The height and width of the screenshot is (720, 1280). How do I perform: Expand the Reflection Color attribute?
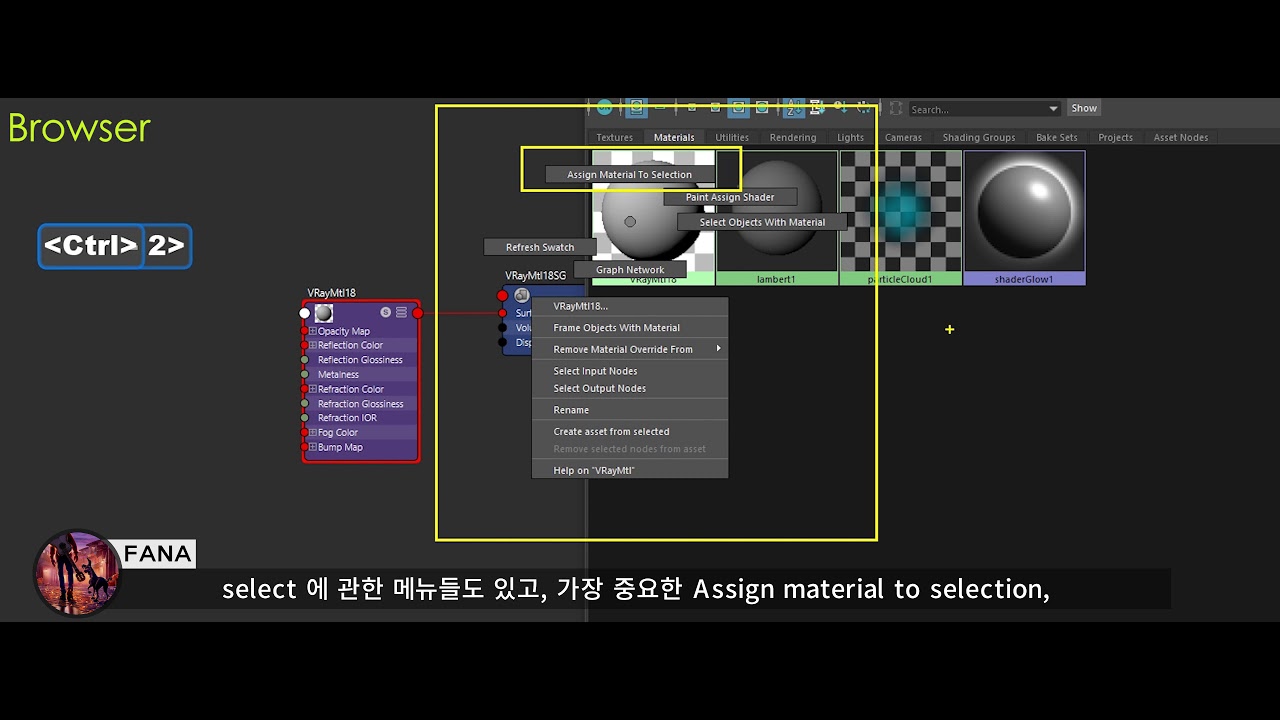pos(312,346)
